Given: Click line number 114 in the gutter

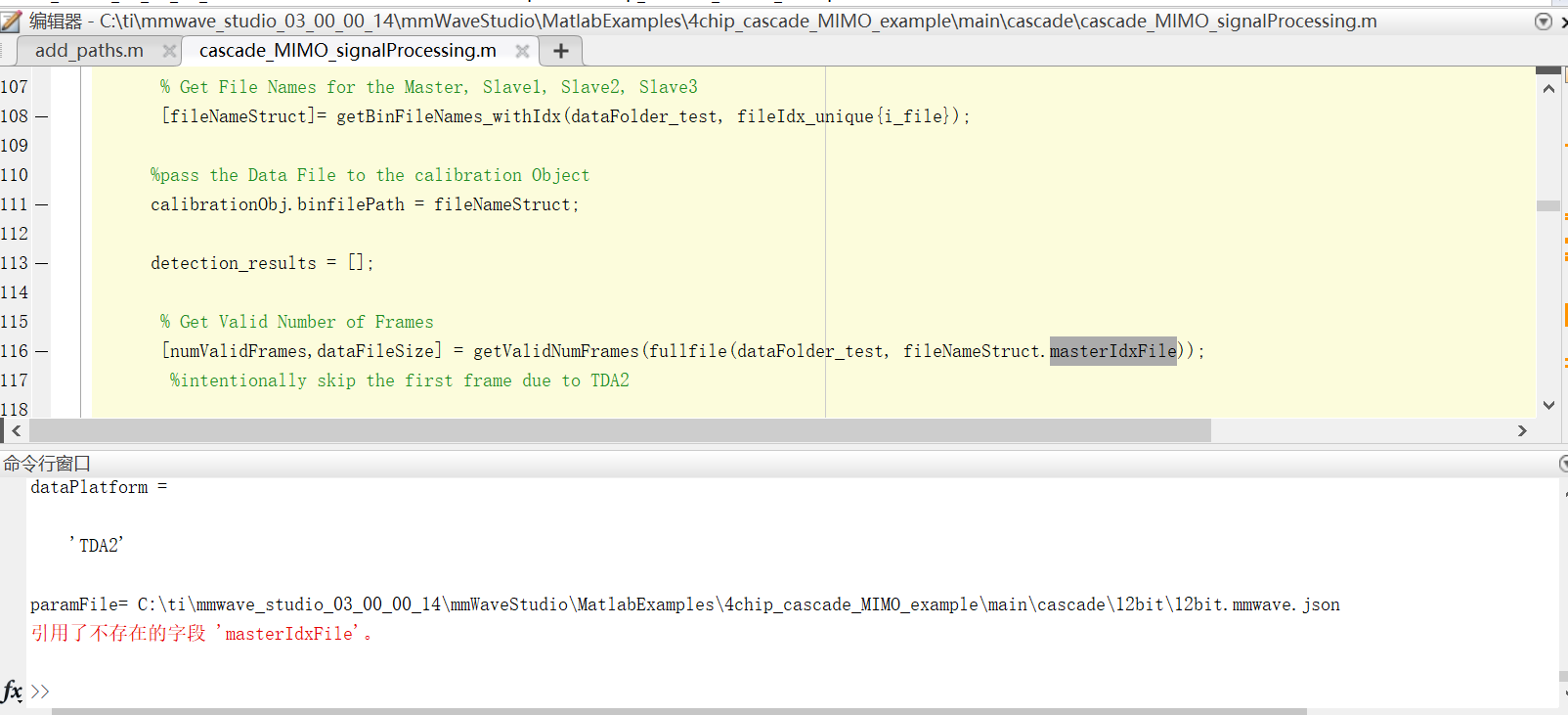Looking at the screenshot, I should coord(15,292).
